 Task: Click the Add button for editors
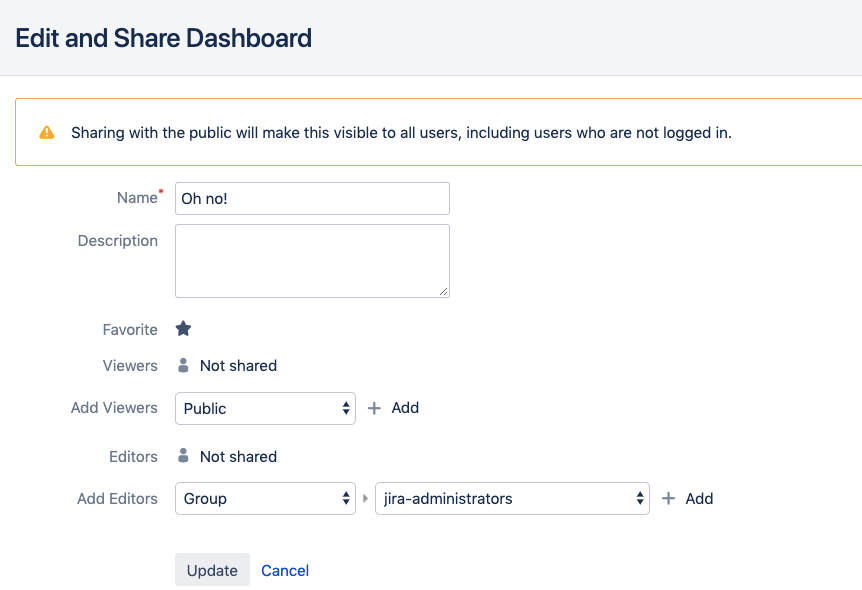click(x=687, y=498)
